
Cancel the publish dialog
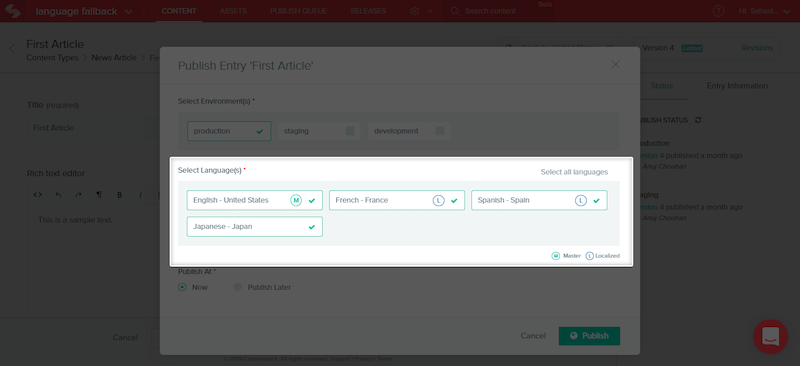[x=533, y=336]
